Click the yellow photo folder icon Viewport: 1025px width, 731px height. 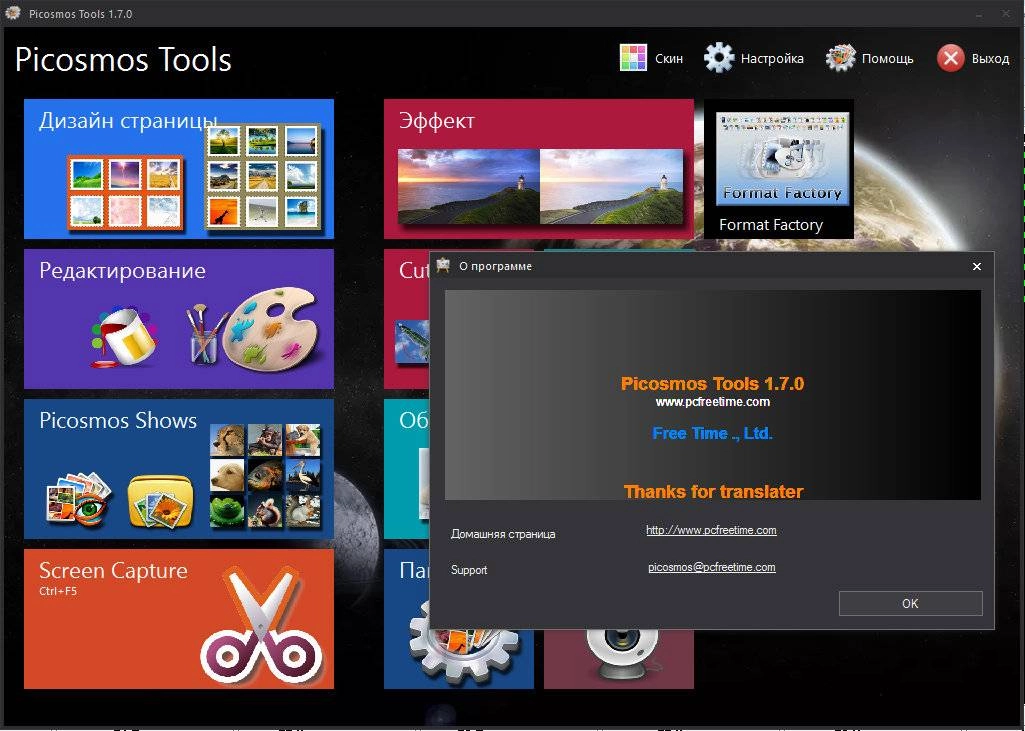161,501
